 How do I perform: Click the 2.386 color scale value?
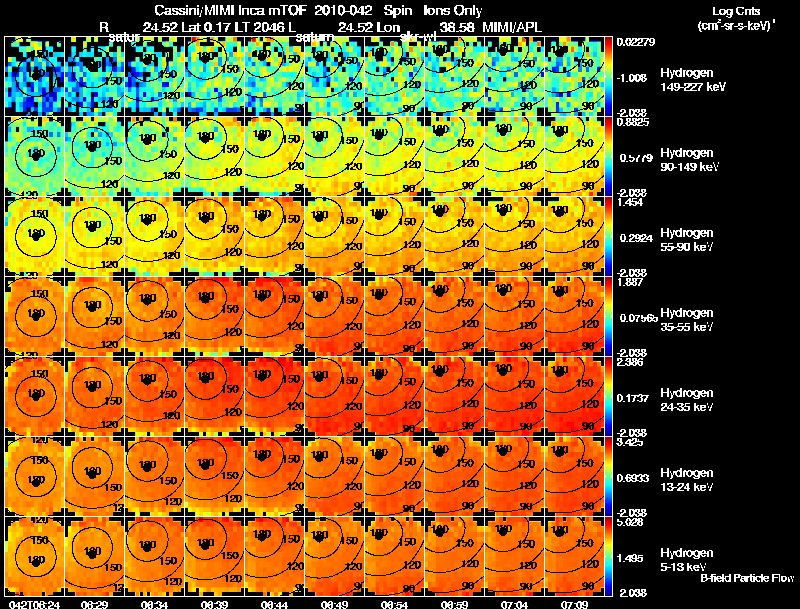(630, 363)
